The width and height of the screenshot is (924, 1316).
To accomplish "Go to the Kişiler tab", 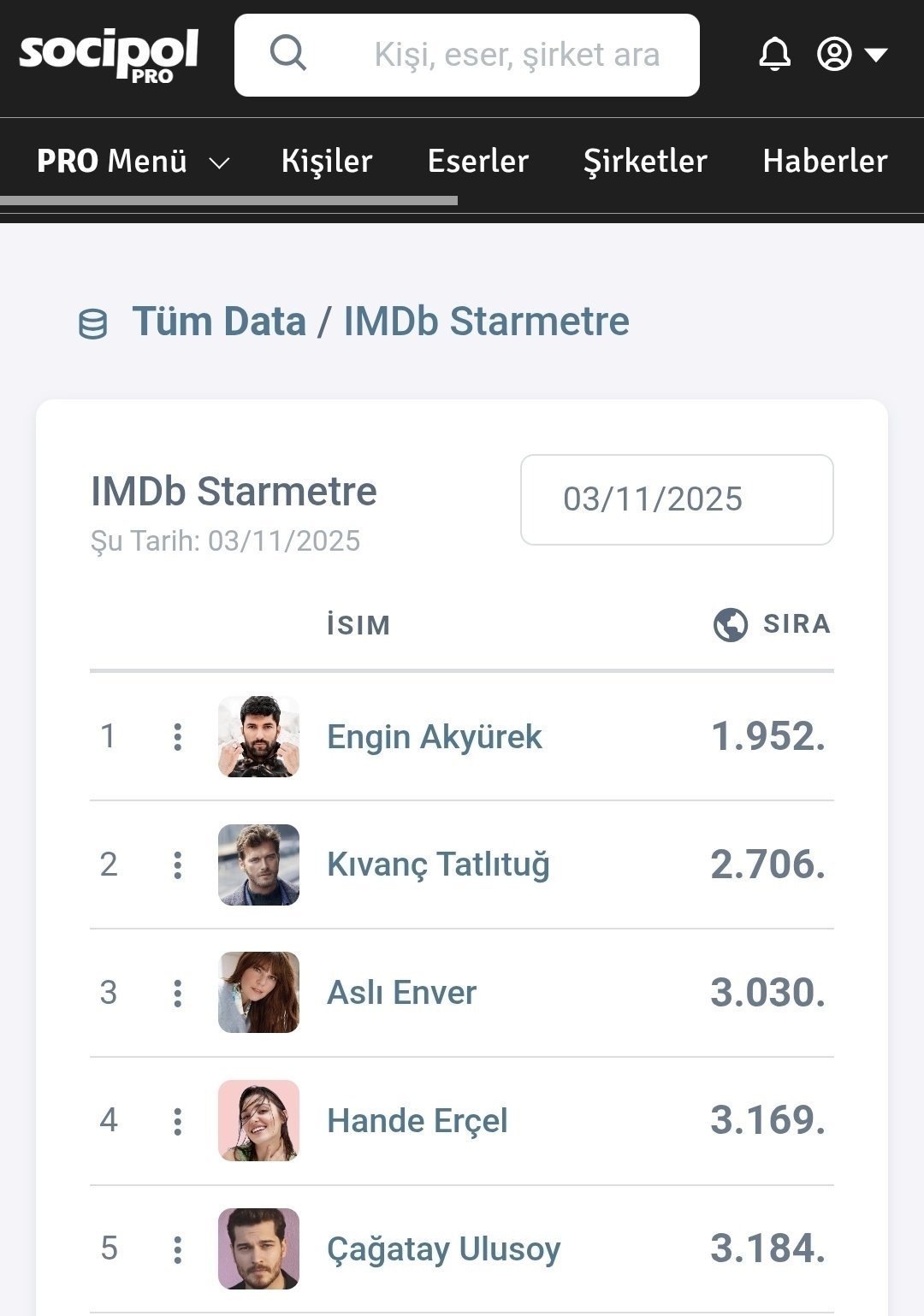I will tap(327, 161).
